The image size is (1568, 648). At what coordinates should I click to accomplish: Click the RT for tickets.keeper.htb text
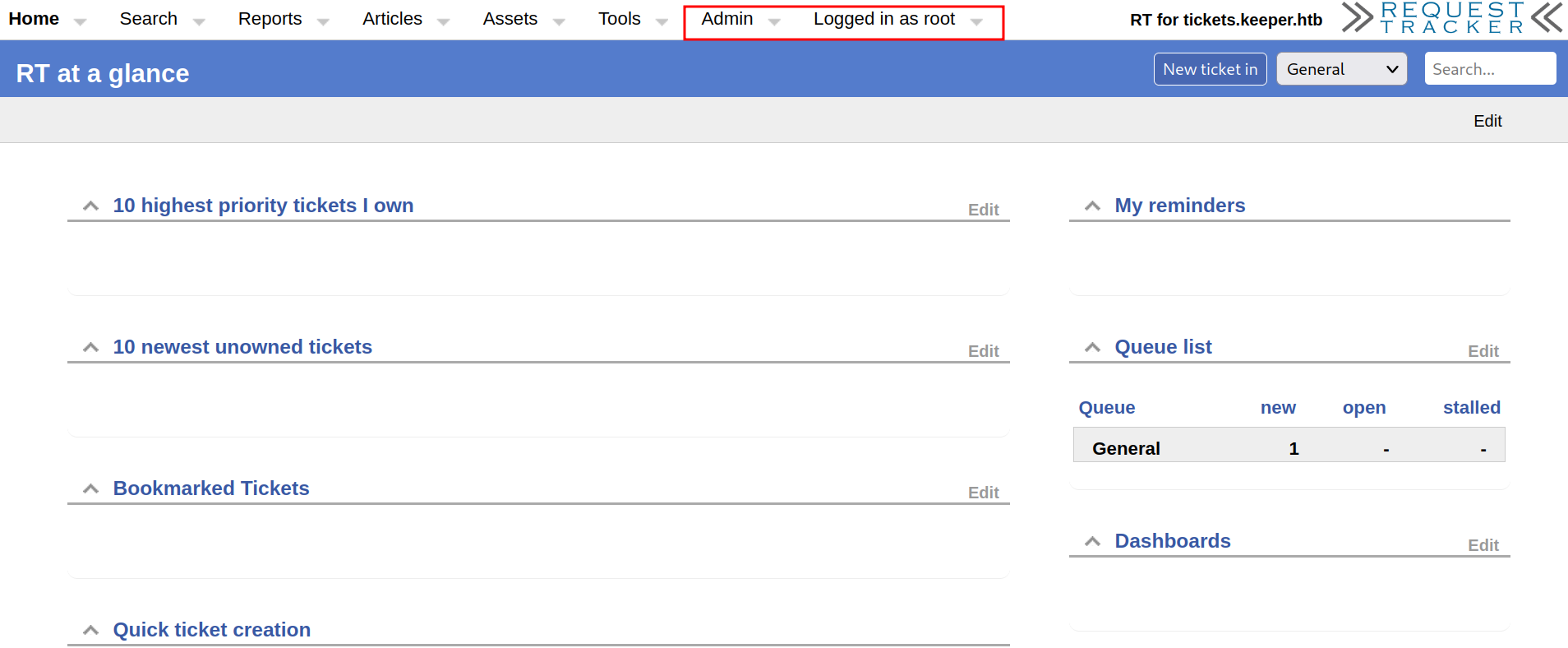click(x=1226, y=20)
